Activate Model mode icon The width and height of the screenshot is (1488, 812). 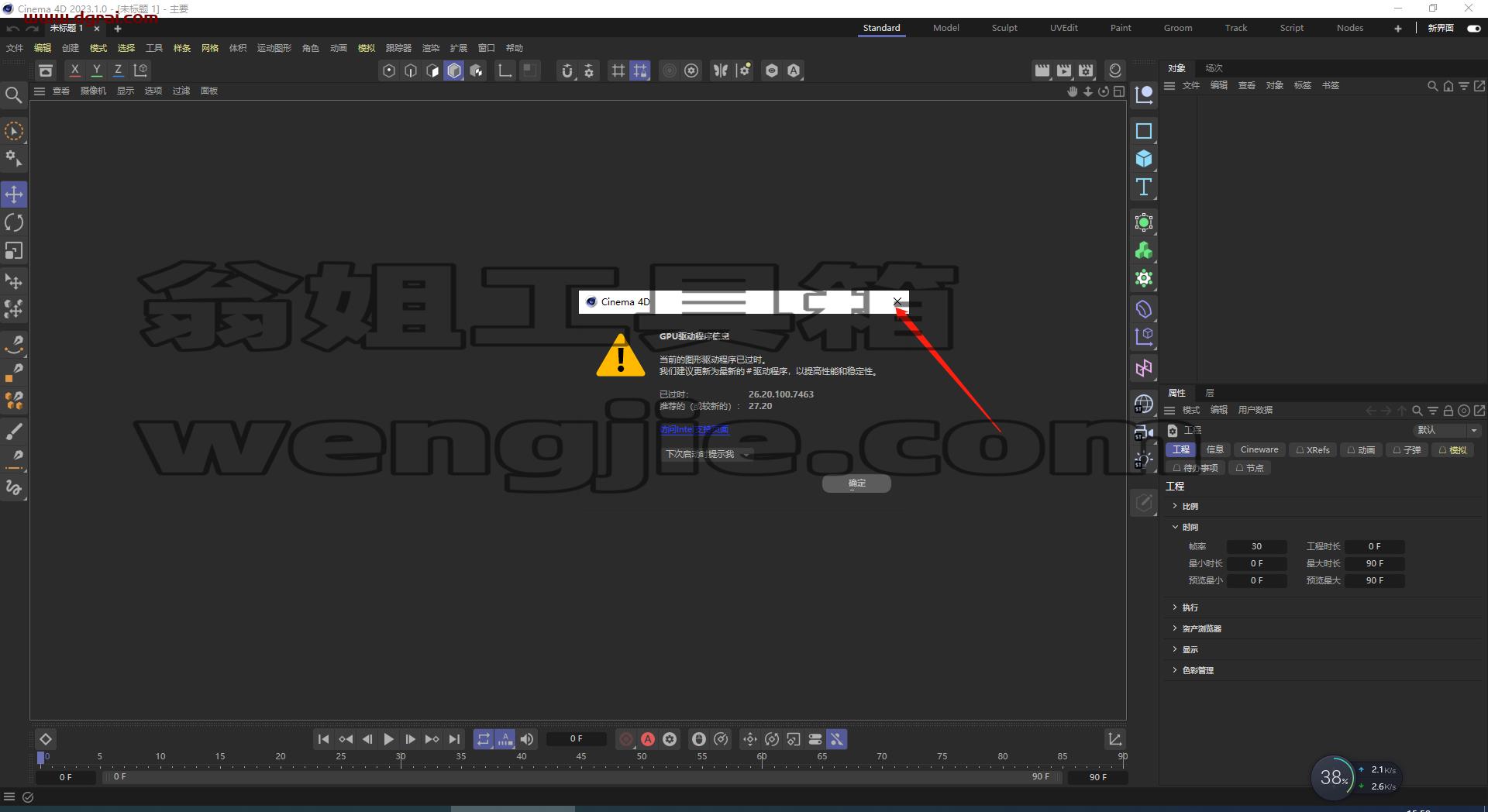(454, 71)
